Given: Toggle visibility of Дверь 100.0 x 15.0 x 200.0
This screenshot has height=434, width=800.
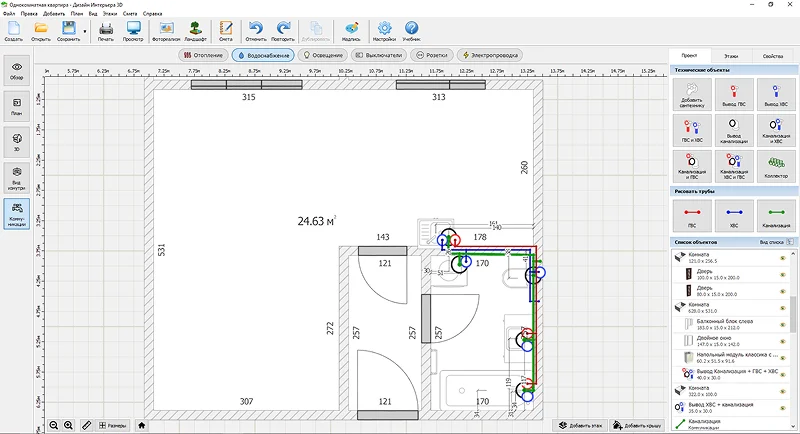Looking at the screenshot, I should (x=782, y=274).
